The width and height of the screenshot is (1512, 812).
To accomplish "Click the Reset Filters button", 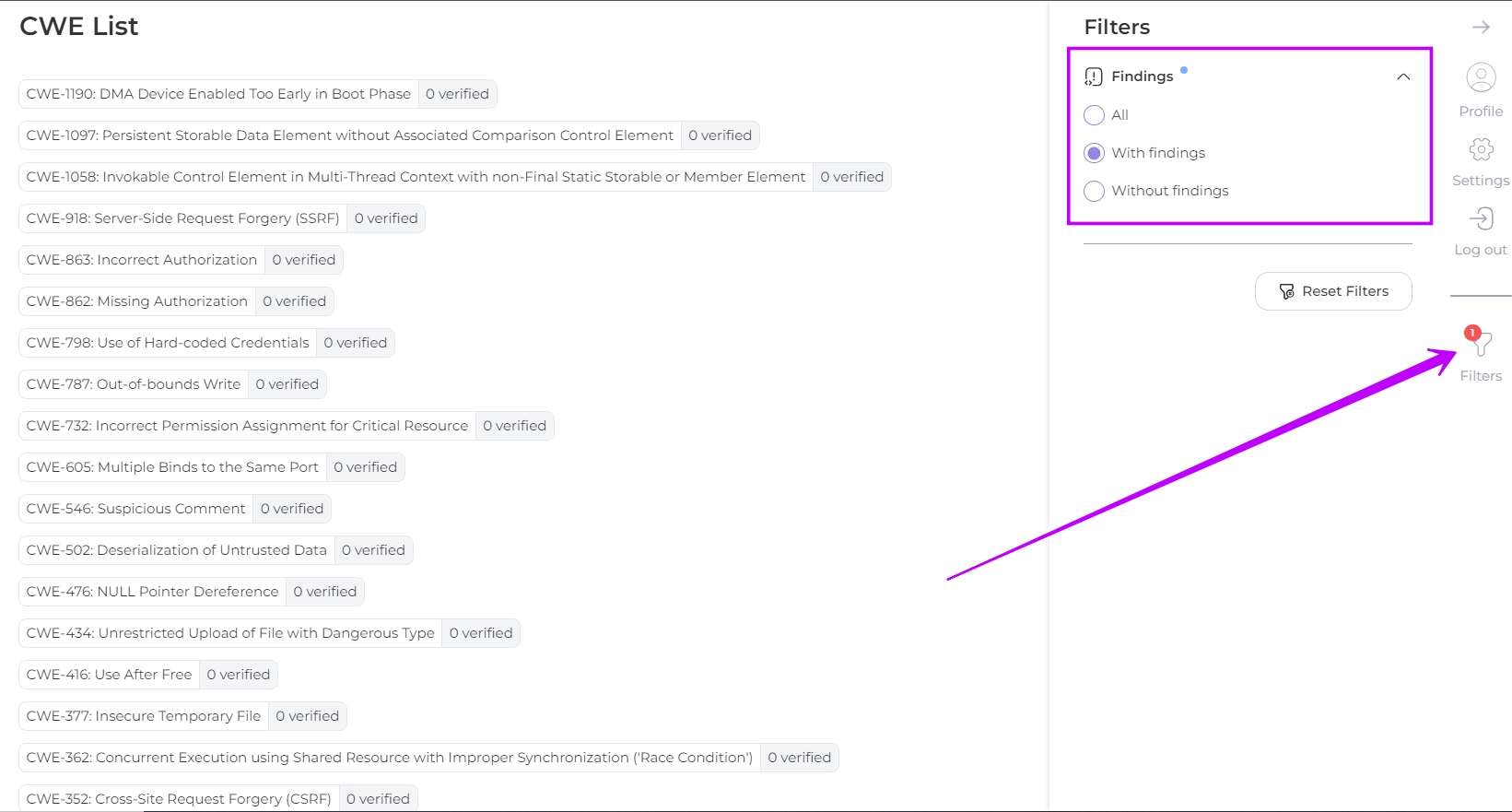I will click(x=1333, y=291).
